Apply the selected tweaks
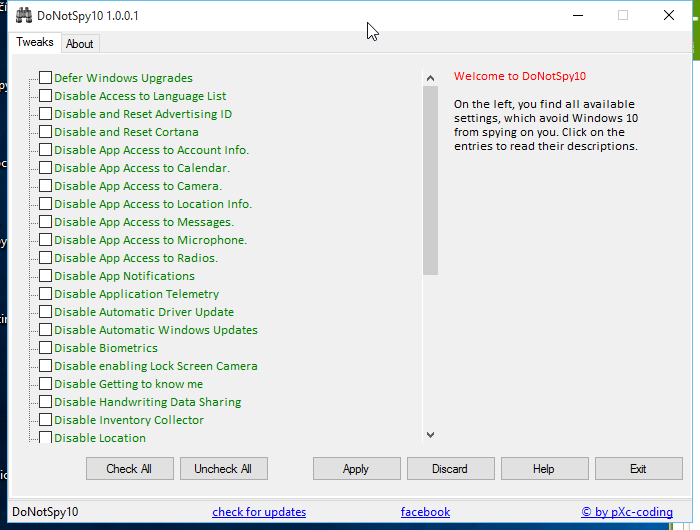The height and width of the screenshot is (530, 700). pyautogui.click(x=357, y=468)
